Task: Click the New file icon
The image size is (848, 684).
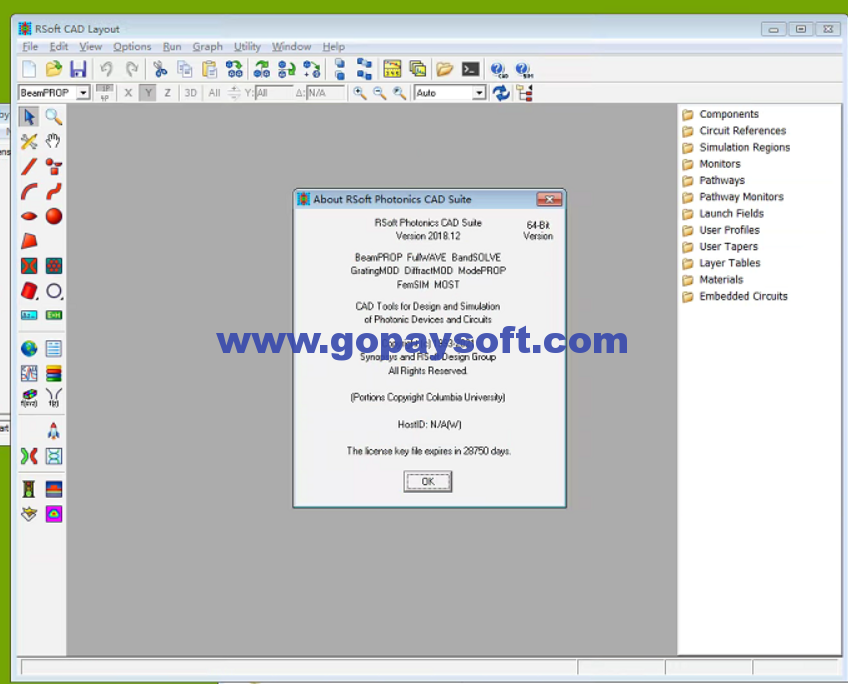Action: (29, 69)
